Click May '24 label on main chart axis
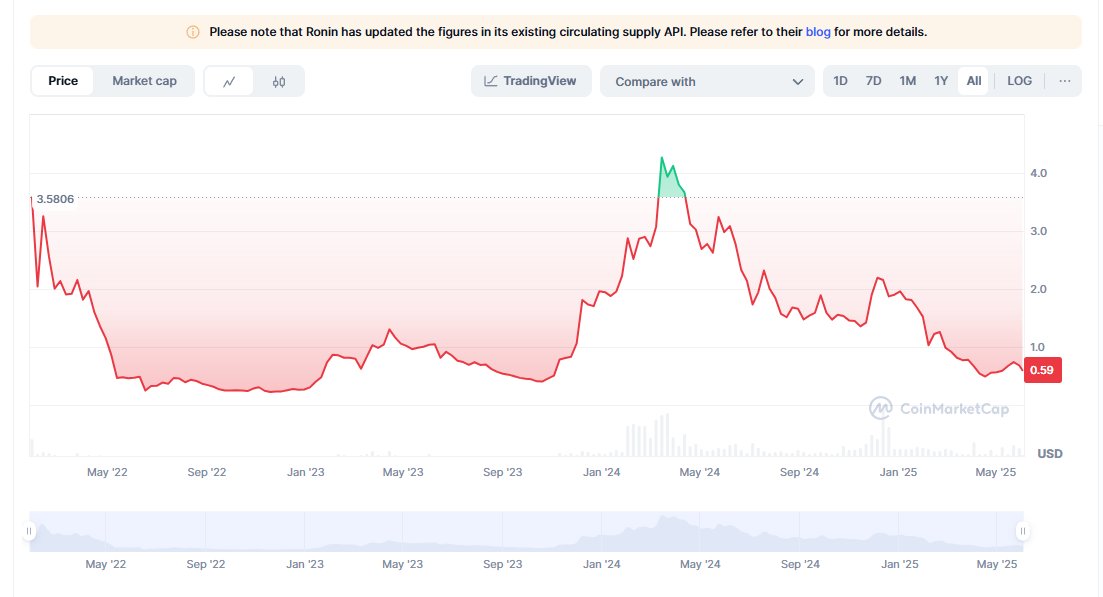This screenshot has width=1103, height=597. (x=699, y=472)
